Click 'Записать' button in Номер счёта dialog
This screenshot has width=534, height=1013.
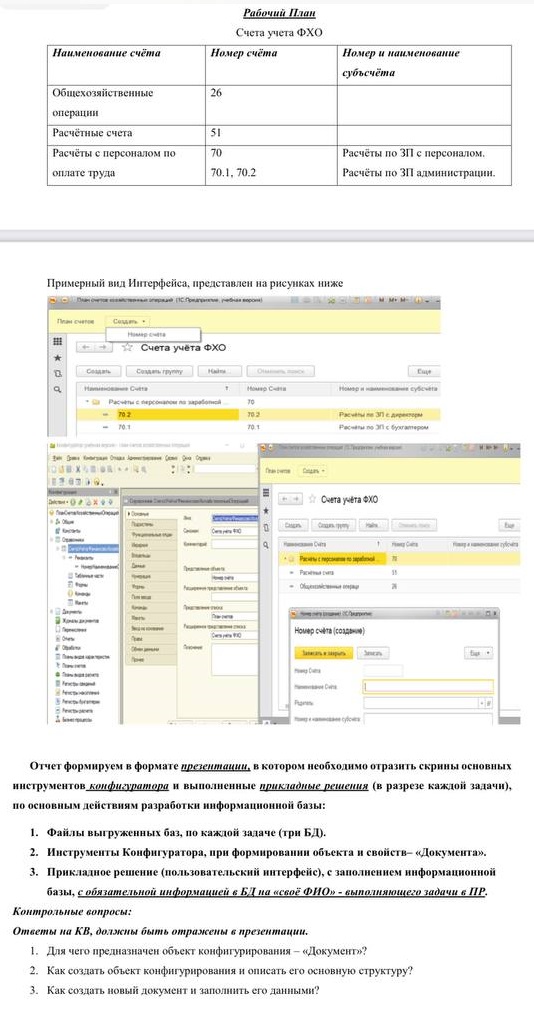point(373,653)
